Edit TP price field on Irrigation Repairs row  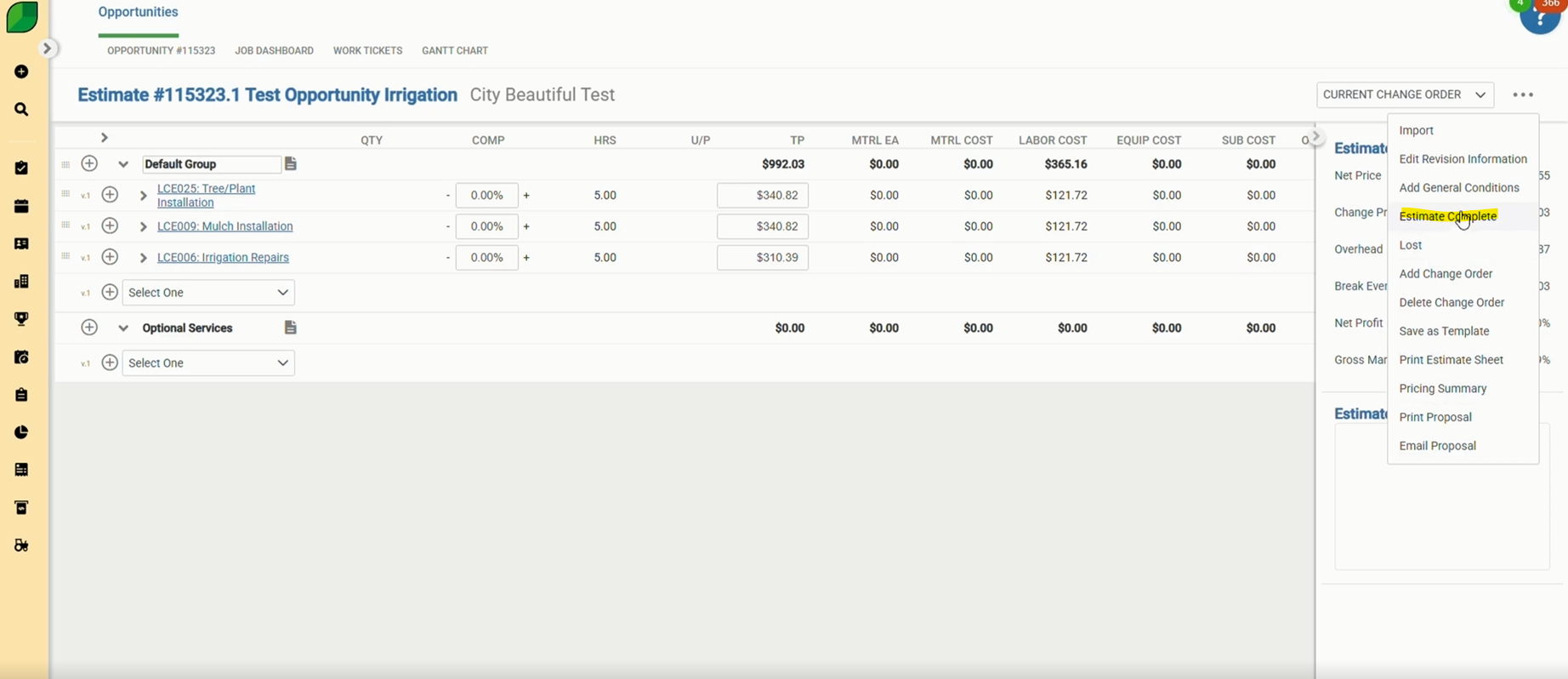pyautogui.click(x=763, y=257)
